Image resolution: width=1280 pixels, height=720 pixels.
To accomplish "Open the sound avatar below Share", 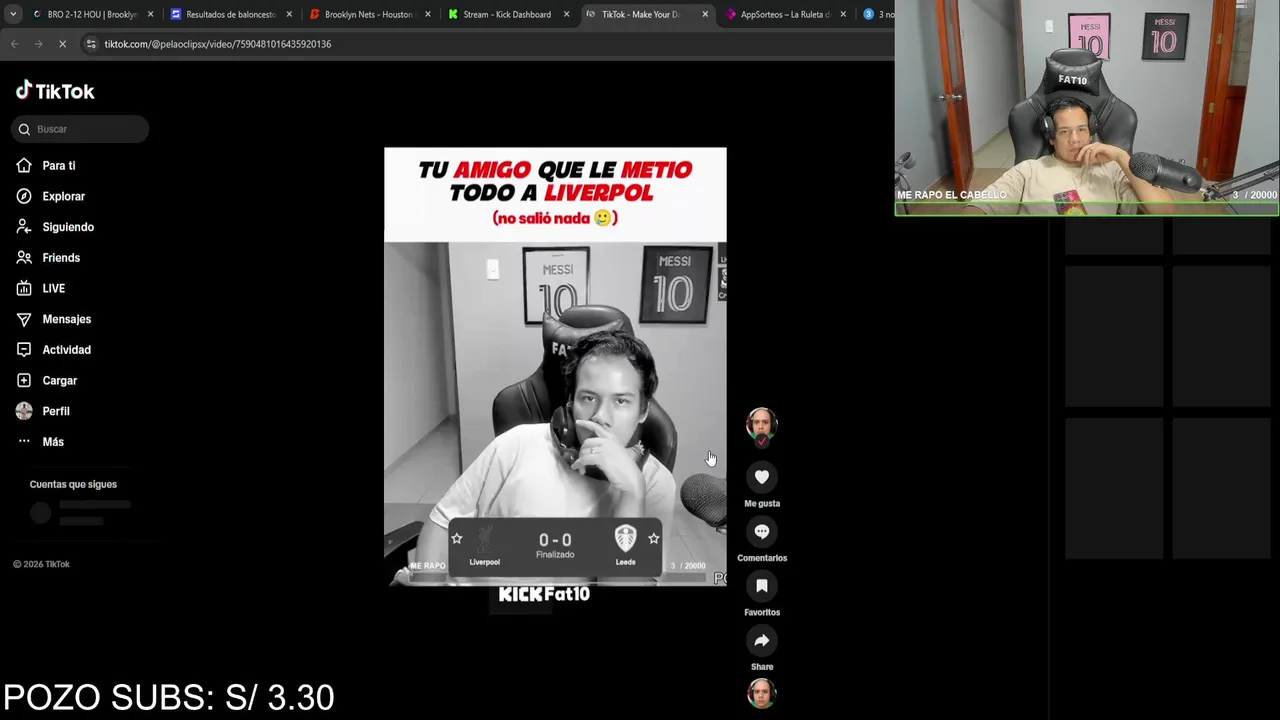I will (x=762, y=693).
